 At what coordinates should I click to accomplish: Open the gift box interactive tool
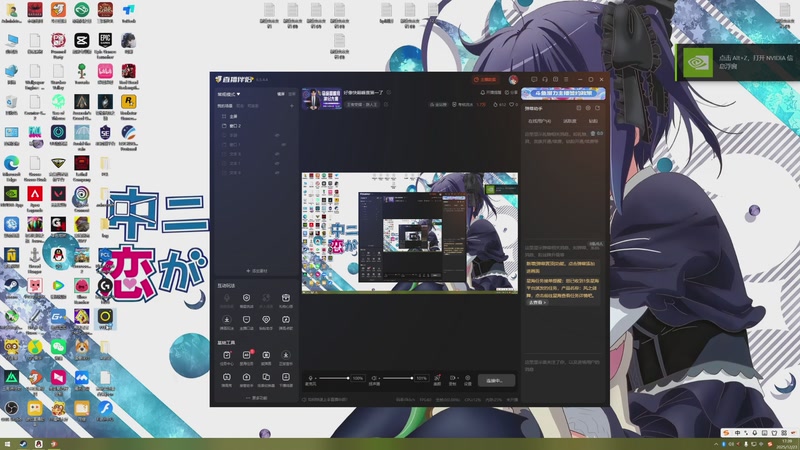[286, 300]
